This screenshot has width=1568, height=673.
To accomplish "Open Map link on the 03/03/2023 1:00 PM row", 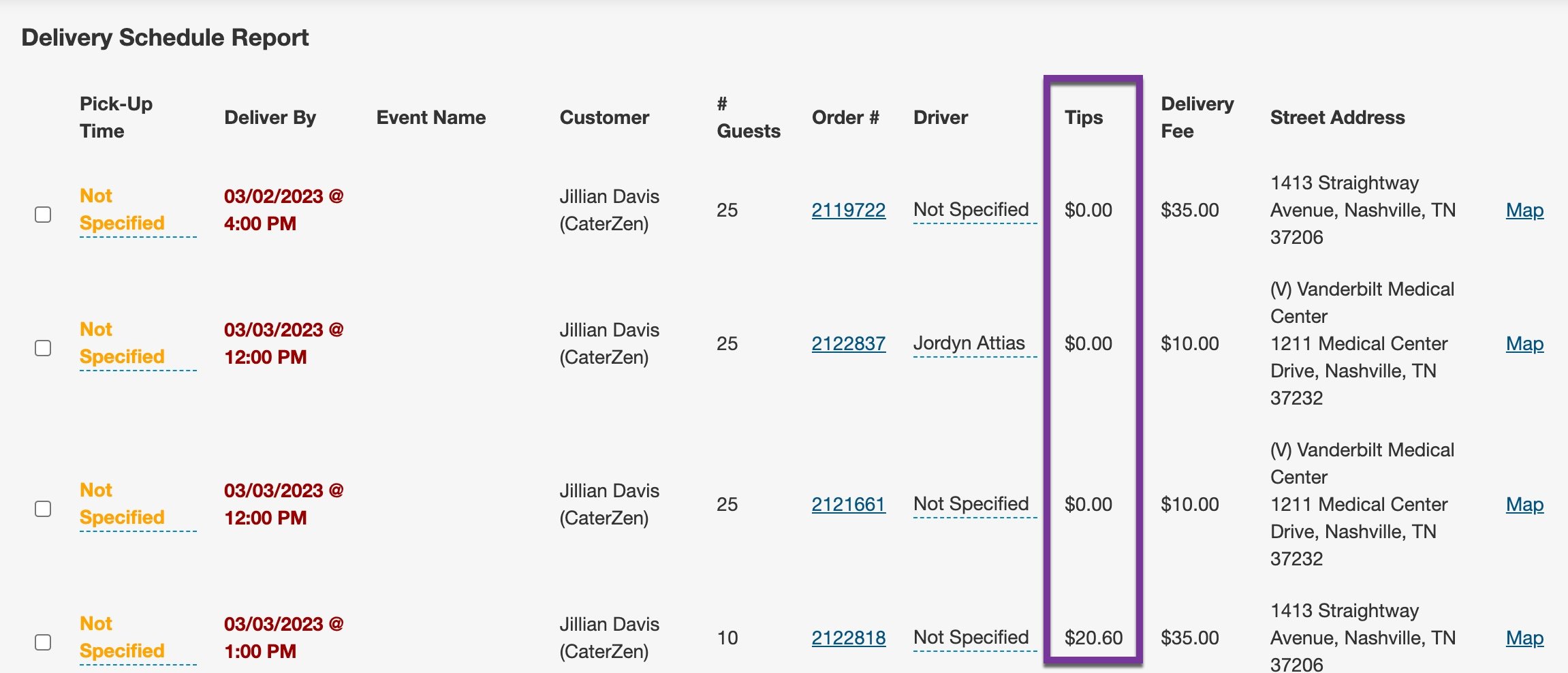I will (x=1525, y=638).
